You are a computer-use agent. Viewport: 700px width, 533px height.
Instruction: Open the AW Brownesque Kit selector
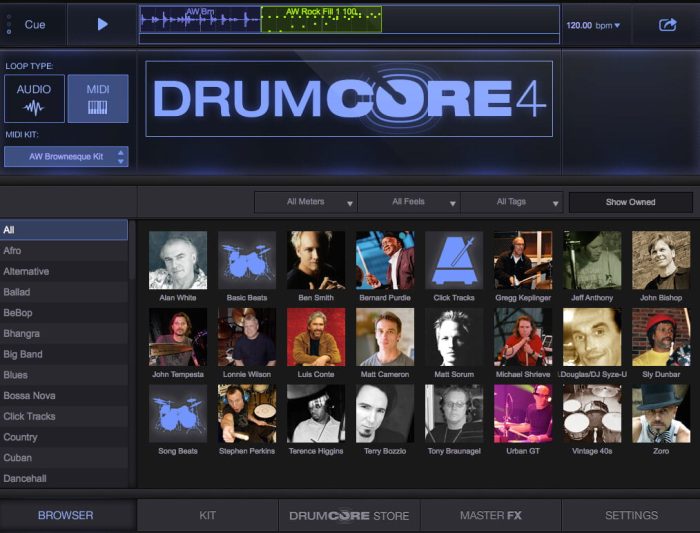(66, 157)
